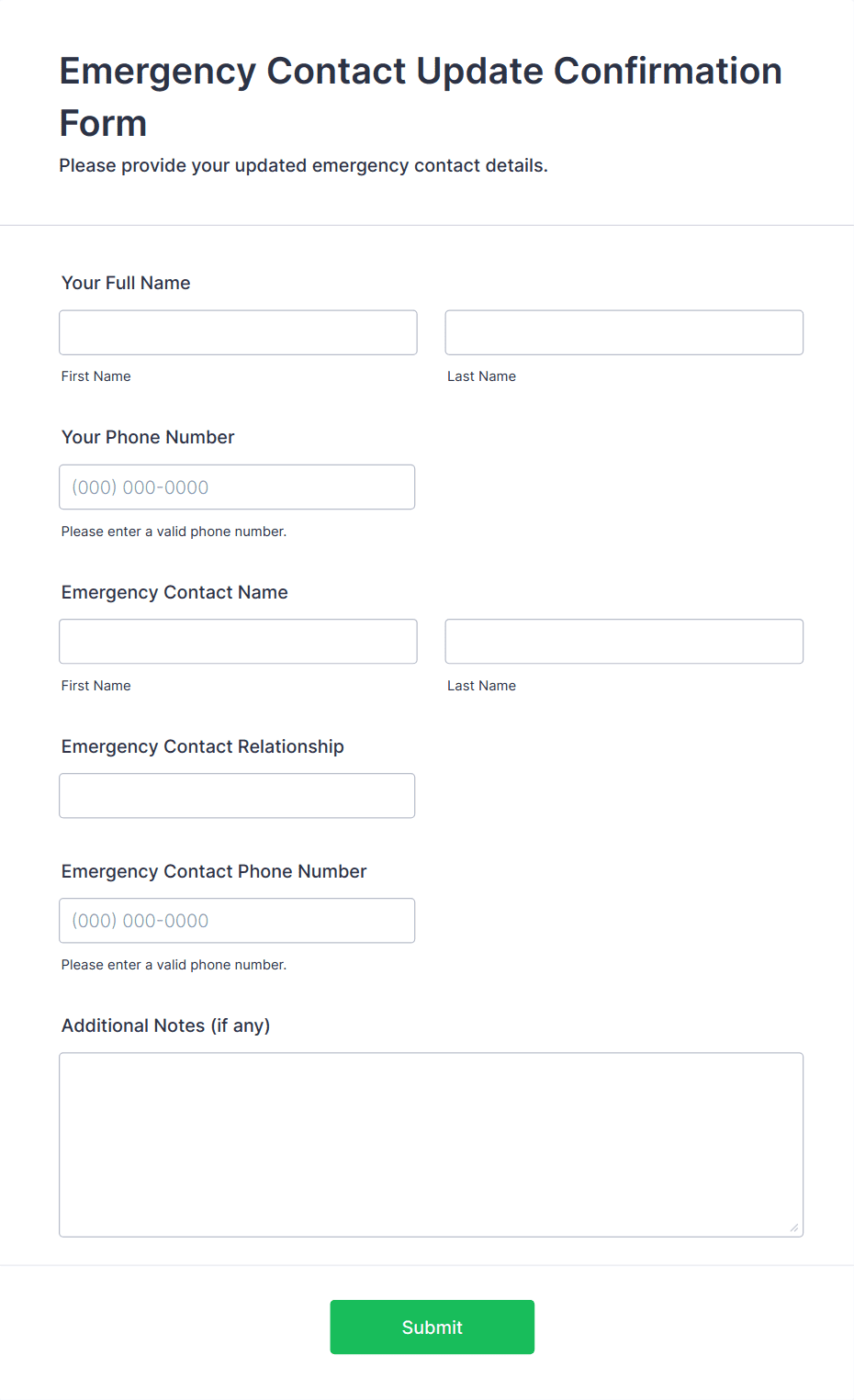
Task: Click the Emergency Contact Name heading
Action: coord(174,592)
